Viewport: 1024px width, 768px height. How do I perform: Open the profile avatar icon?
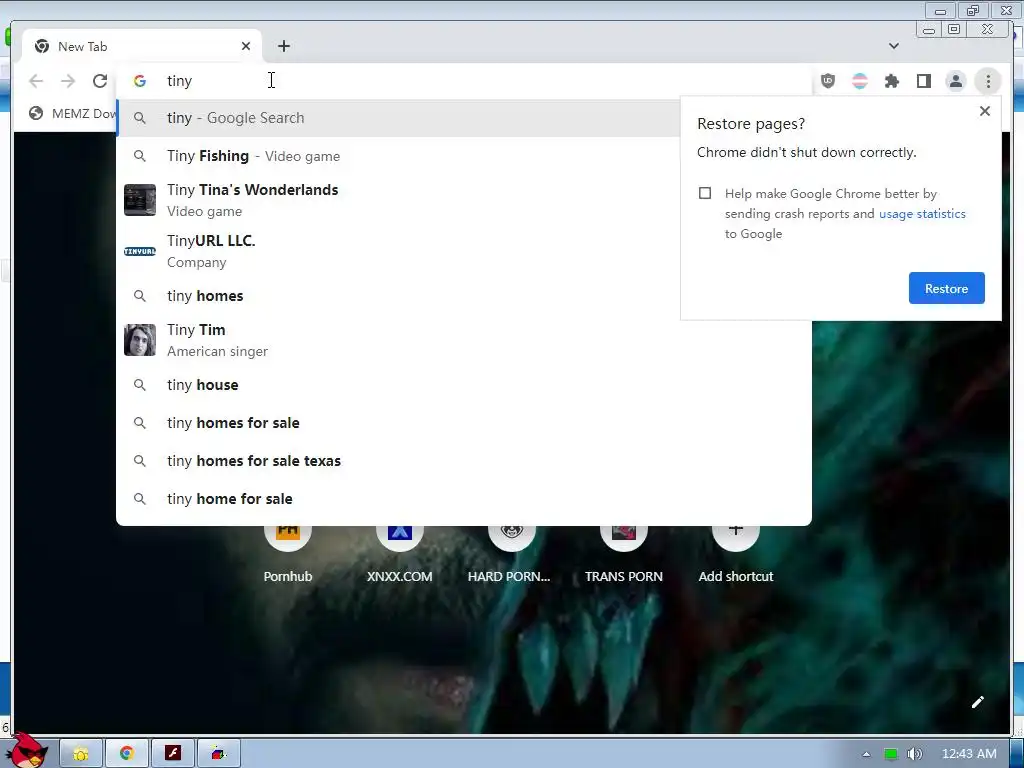coord(955,81)
